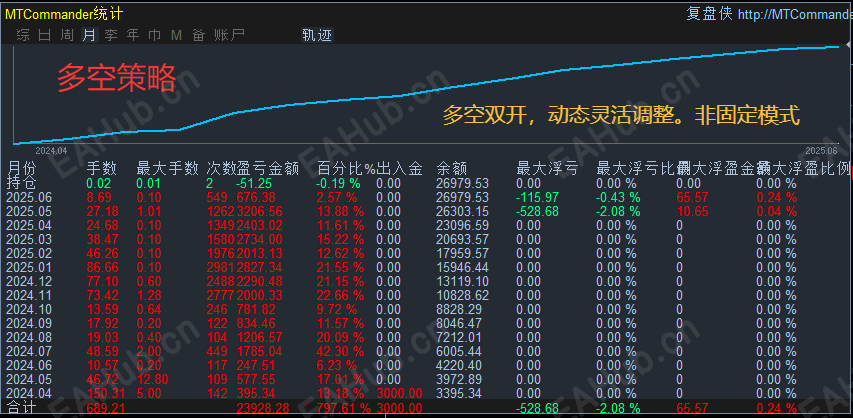Viewport: 853px width, 418px height.
Task: Select the 合计 totals row label
Action: click(x=20, y=407)
